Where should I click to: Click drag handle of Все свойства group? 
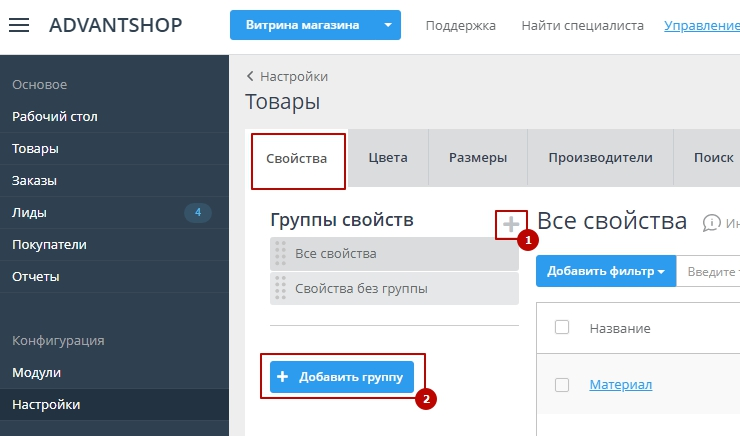click(x=280, y=253)
